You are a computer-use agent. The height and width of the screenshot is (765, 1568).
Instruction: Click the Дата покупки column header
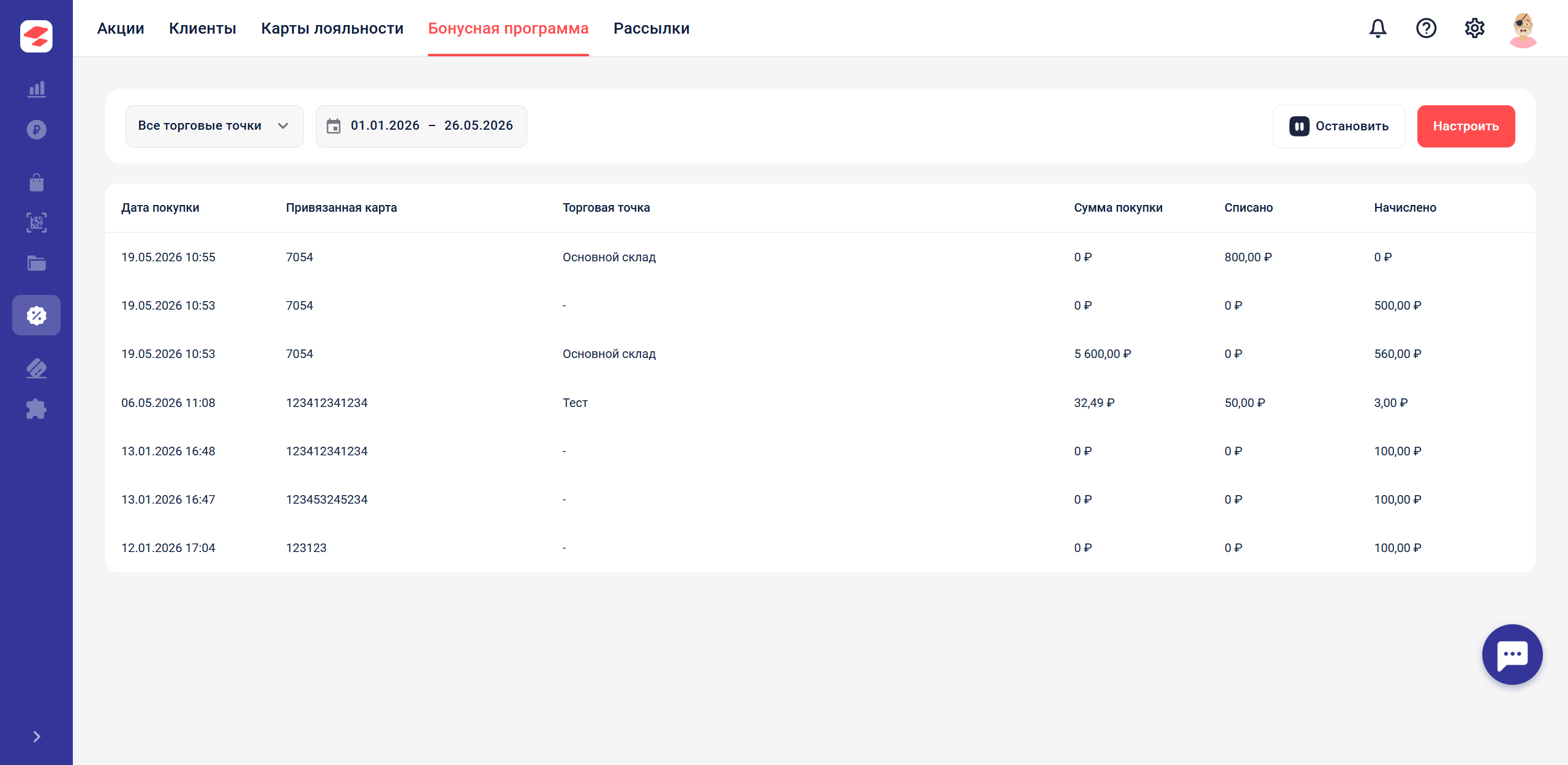pos(160,207)
